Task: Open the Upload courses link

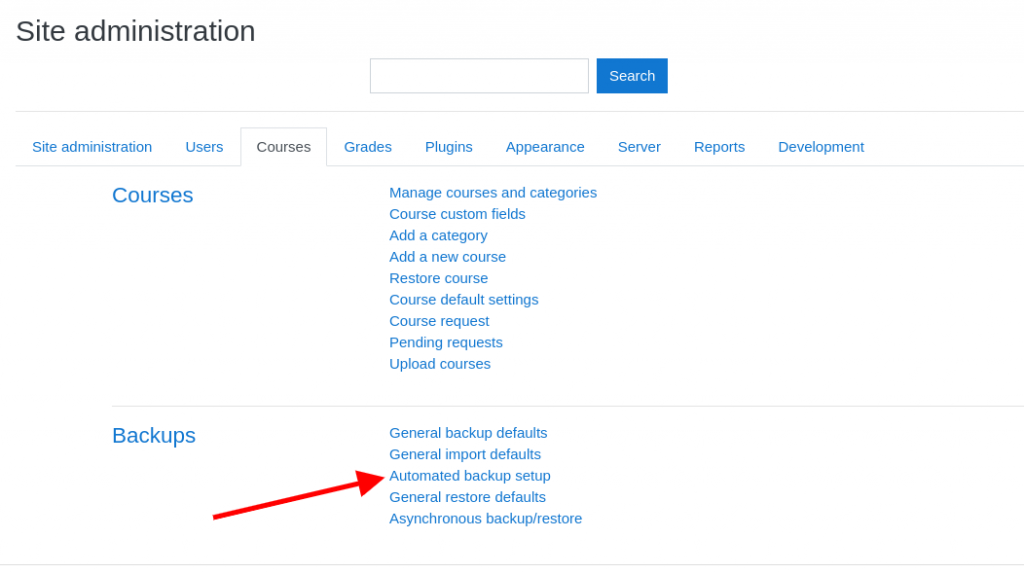Action: 439,364
